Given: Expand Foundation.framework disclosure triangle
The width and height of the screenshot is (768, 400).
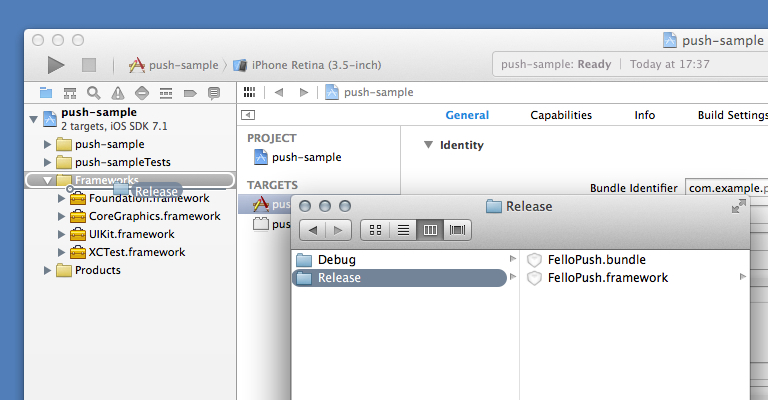Looking at the screenshot, I should click(61, 198).
